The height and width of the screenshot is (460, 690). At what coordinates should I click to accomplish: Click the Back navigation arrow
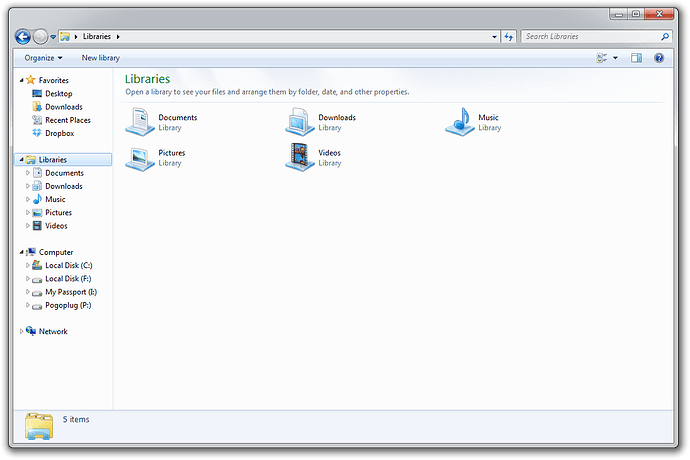pos(23,37)
